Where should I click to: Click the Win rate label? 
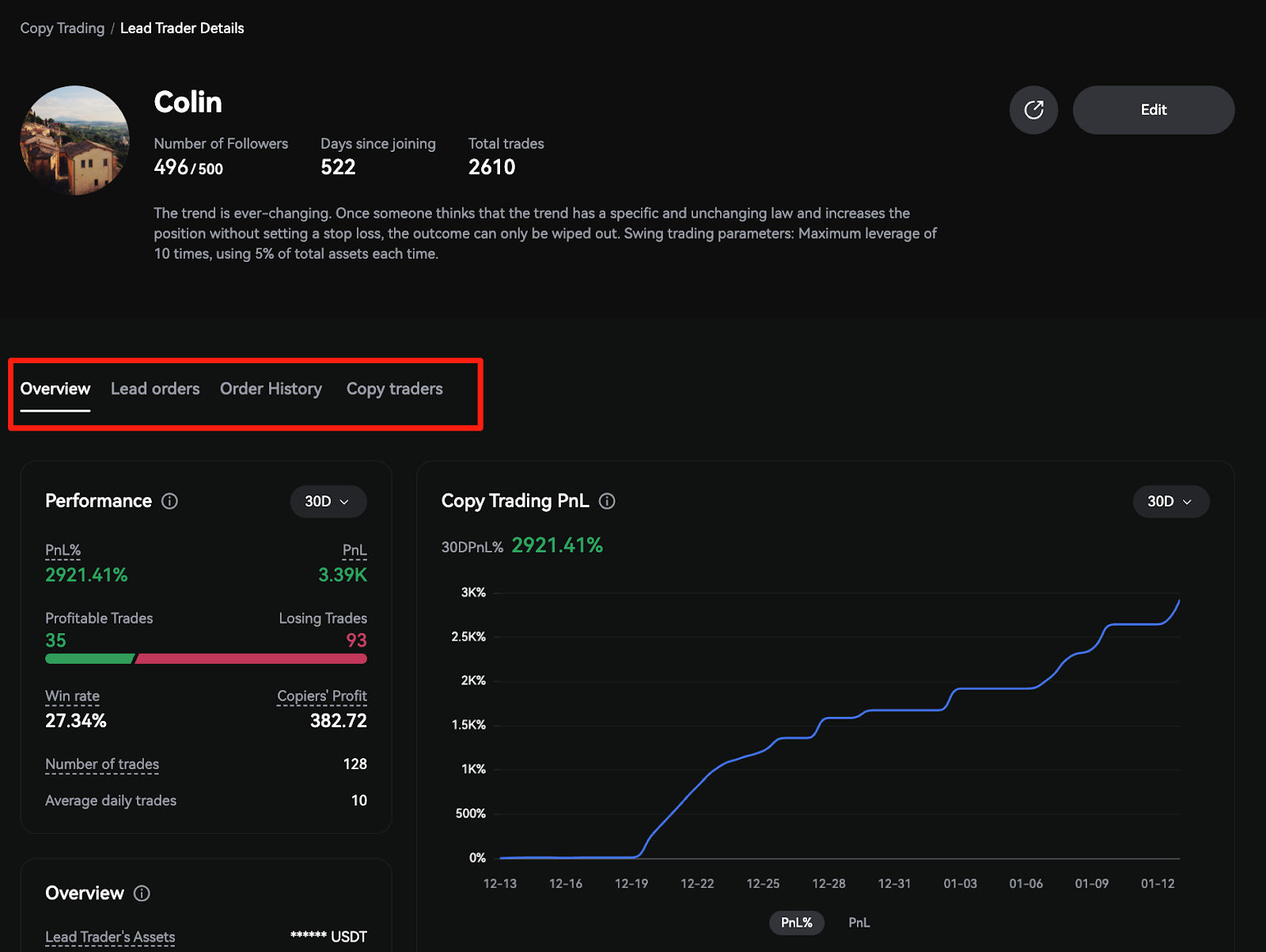pos(72,696)
